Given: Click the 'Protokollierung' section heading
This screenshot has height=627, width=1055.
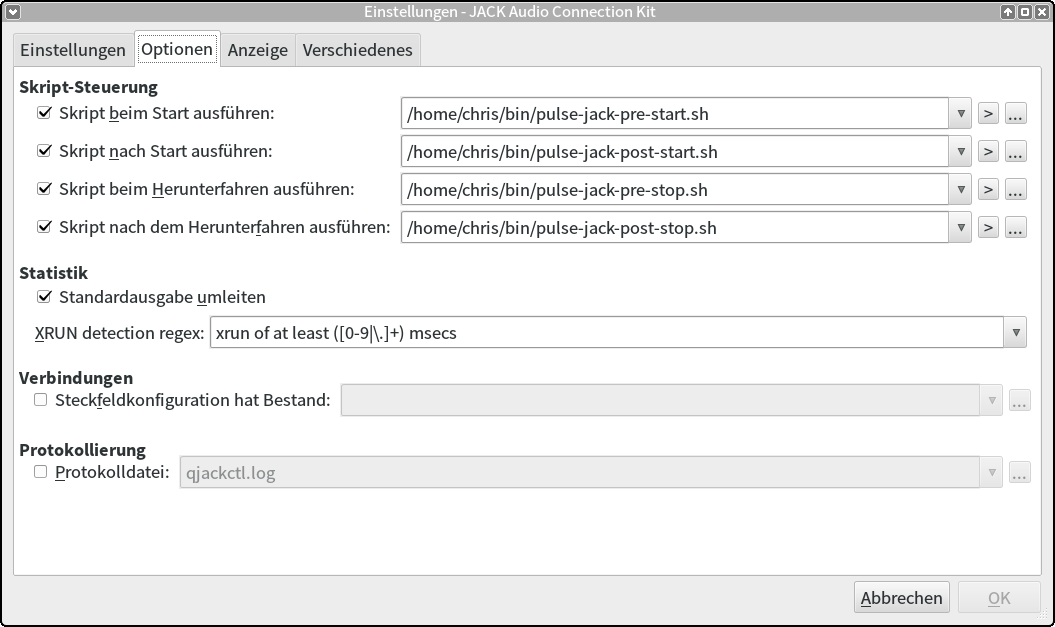Looking at the screenshot, I should coord(82,449).
